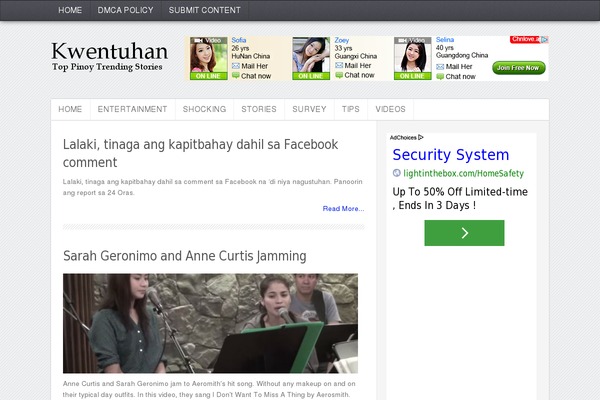Image resolution: width=600 pixels, height=400 pixels.
Task: Click the ad text "Up To 50% Off Limited-time"
Action: [x=460, y=192]
